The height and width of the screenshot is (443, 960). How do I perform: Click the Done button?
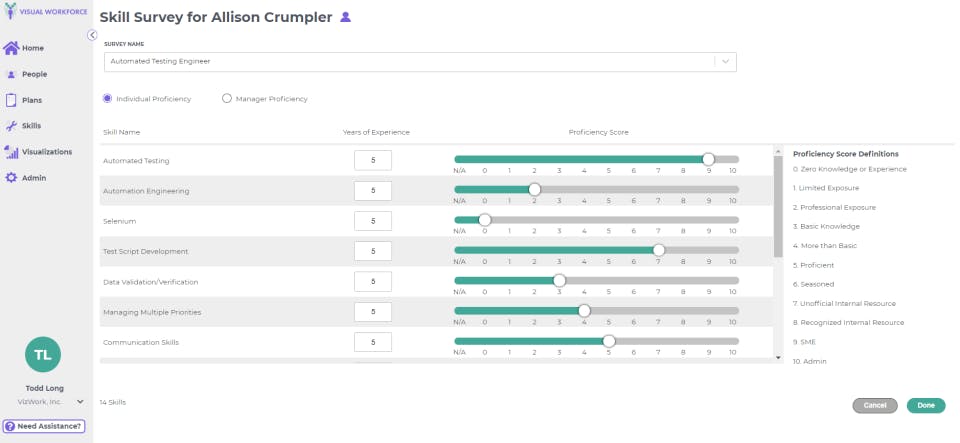pos(925,405)
